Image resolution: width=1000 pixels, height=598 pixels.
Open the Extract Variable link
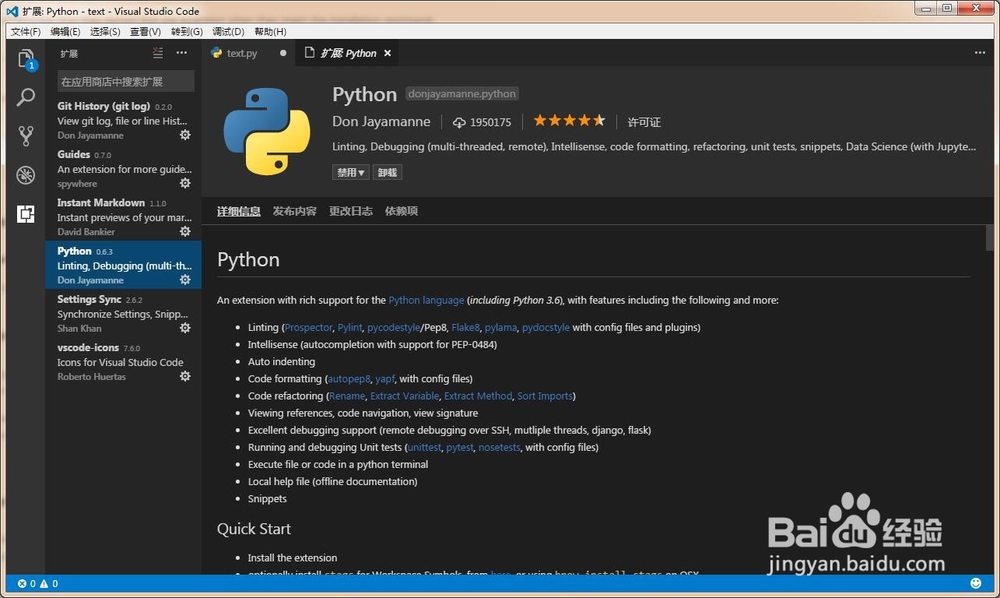coord(404,396)
